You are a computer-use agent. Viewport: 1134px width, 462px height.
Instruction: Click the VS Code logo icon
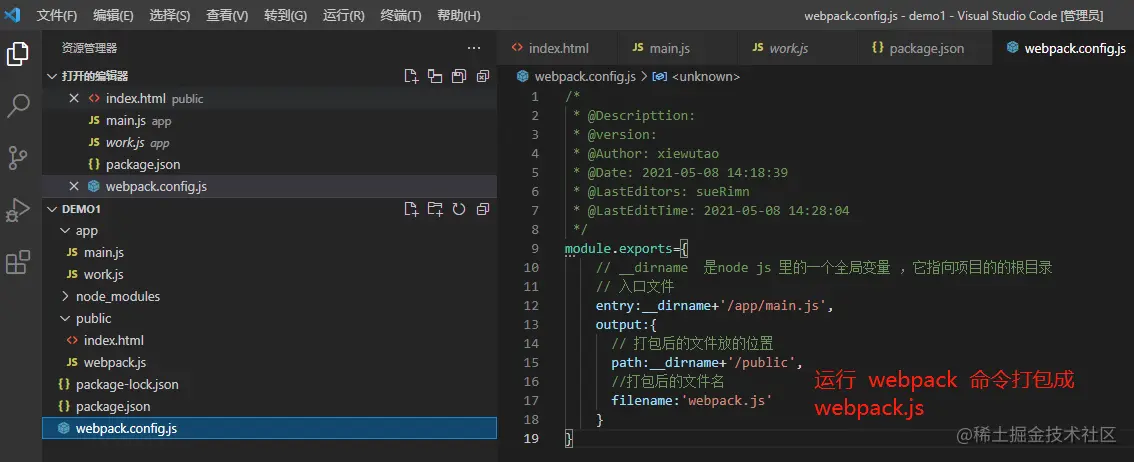12,15
